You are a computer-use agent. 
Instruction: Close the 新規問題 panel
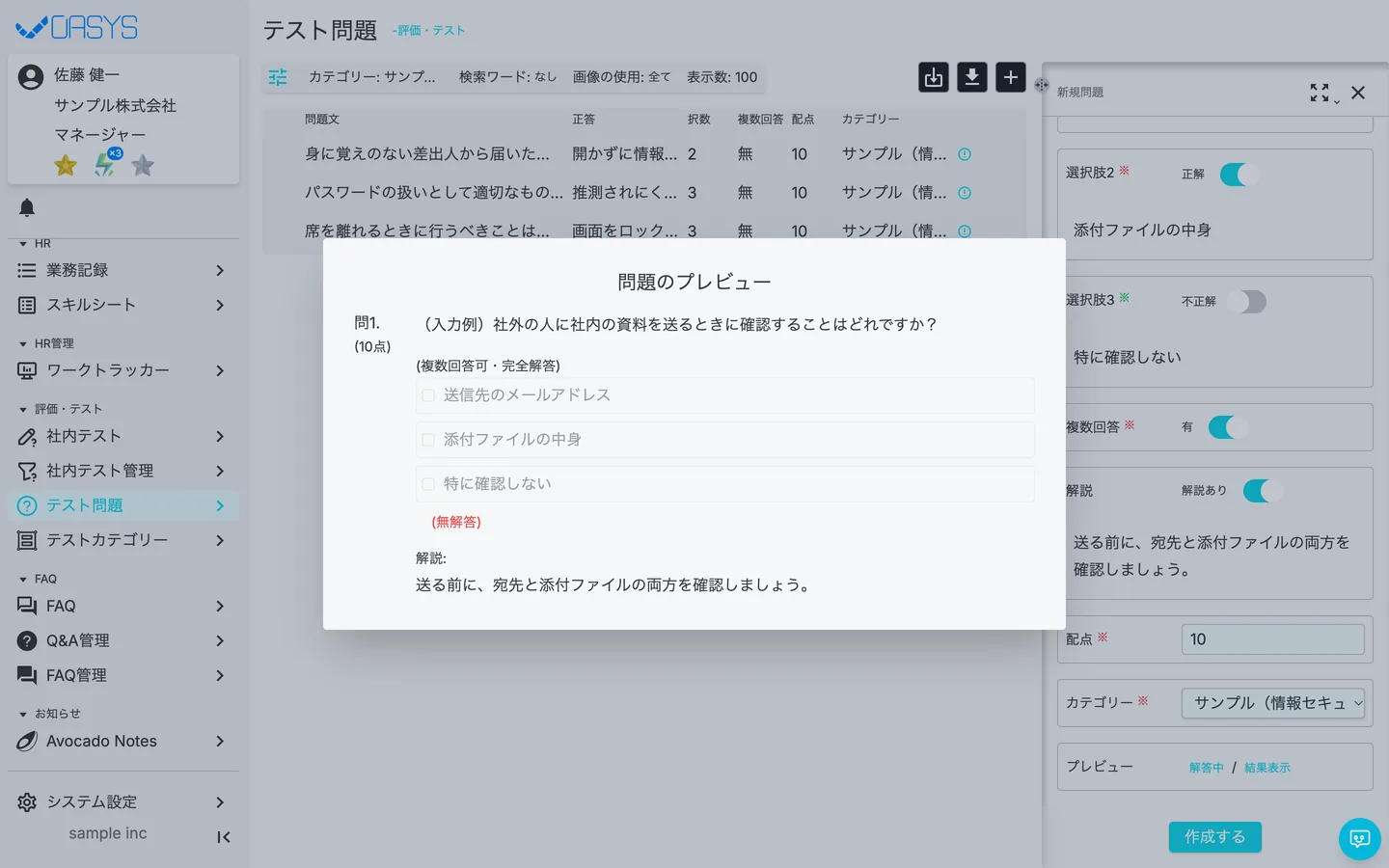(x=1358, y=93)
